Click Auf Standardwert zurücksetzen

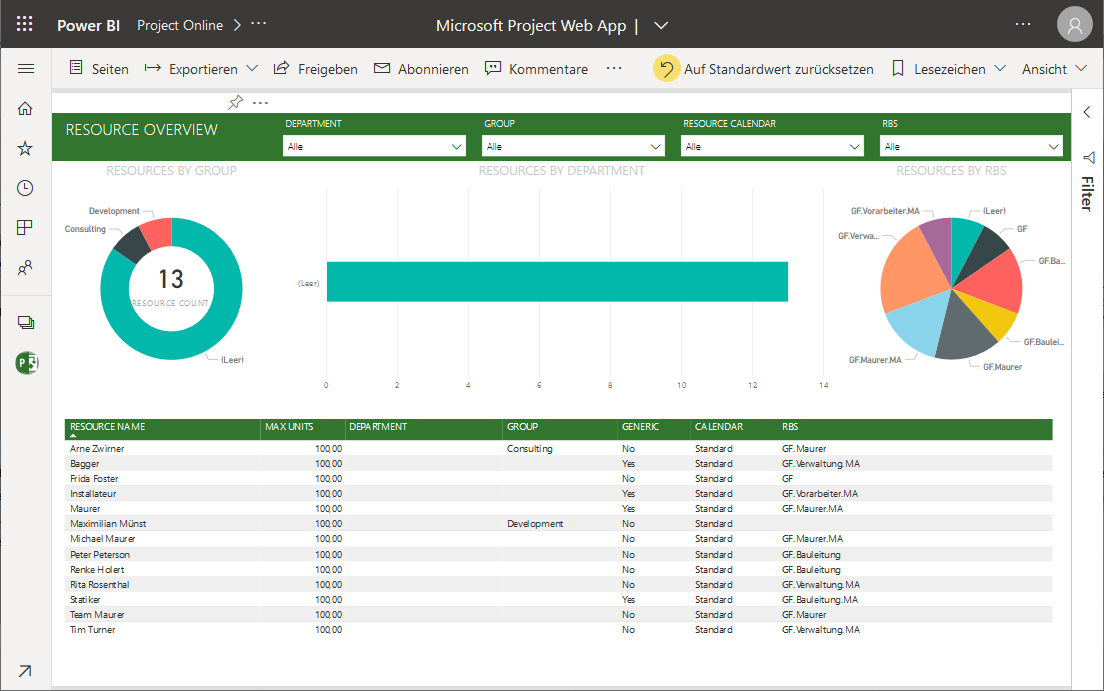[x=764, y=68]
